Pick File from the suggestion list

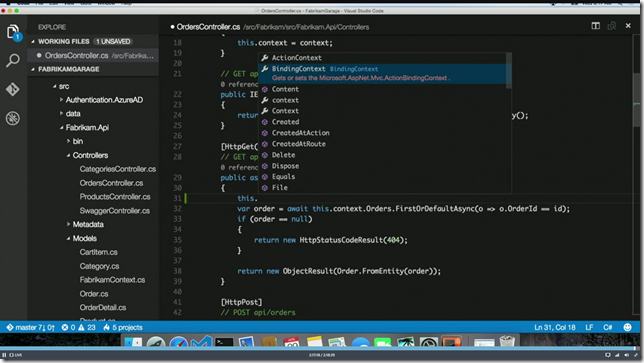382,188
